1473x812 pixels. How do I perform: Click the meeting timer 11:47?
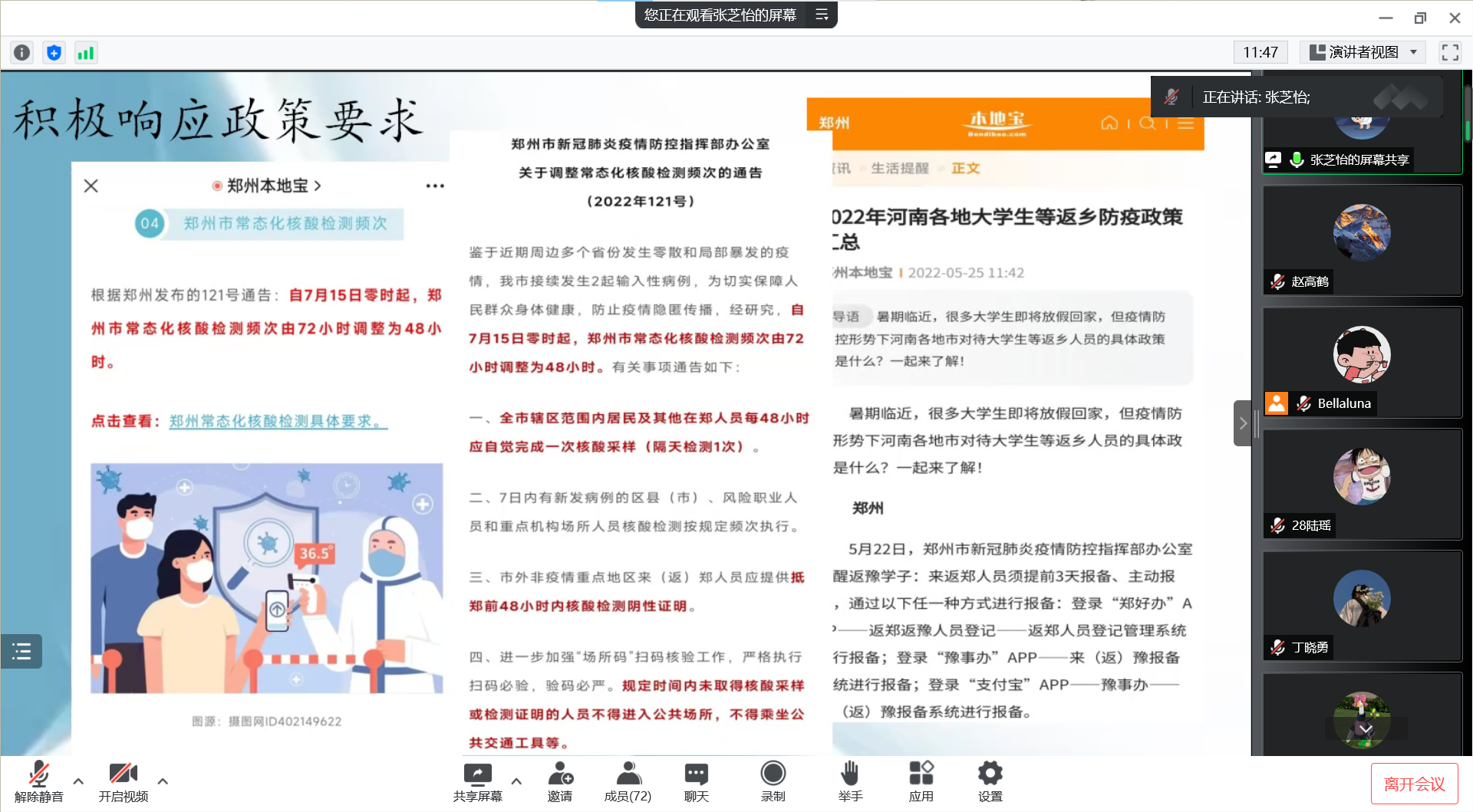[1260, 52]
